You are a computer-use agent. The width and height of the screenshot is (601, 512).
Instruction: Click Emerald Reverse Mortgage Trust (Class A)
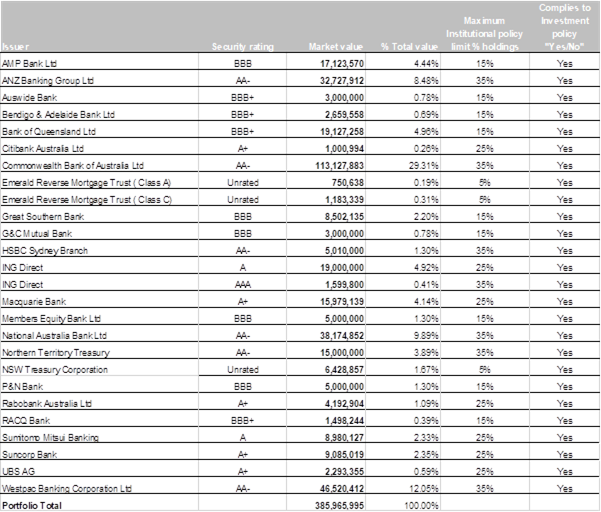click(86, 182)
